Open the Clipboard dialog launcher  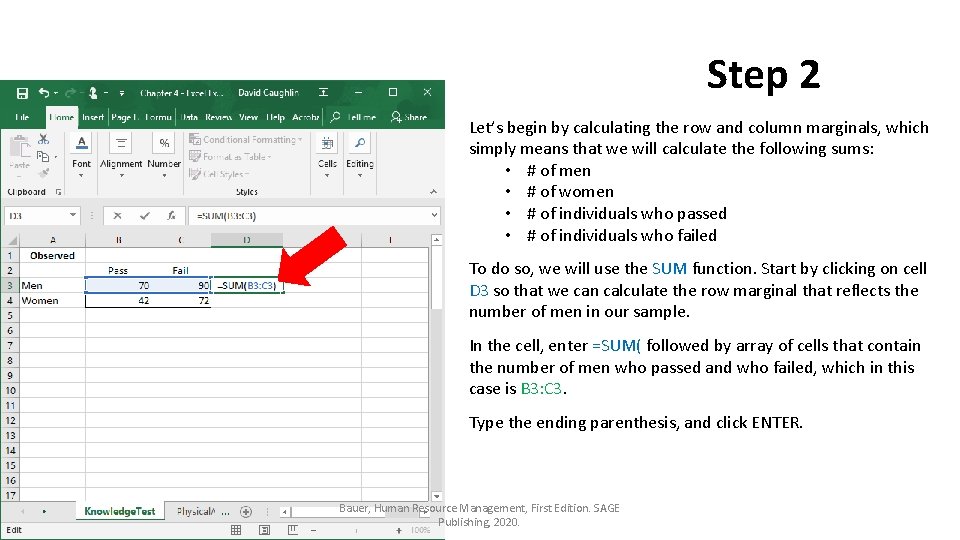[58, 192]
